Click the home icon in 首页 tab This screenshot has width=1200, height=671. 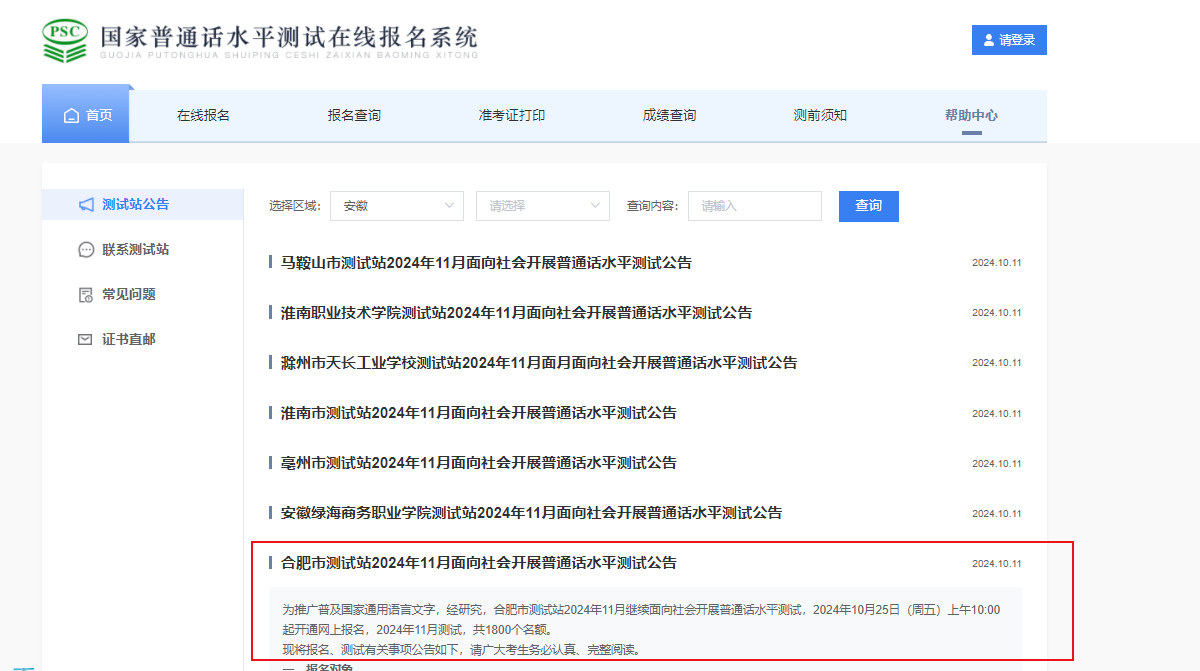point(71,116)
